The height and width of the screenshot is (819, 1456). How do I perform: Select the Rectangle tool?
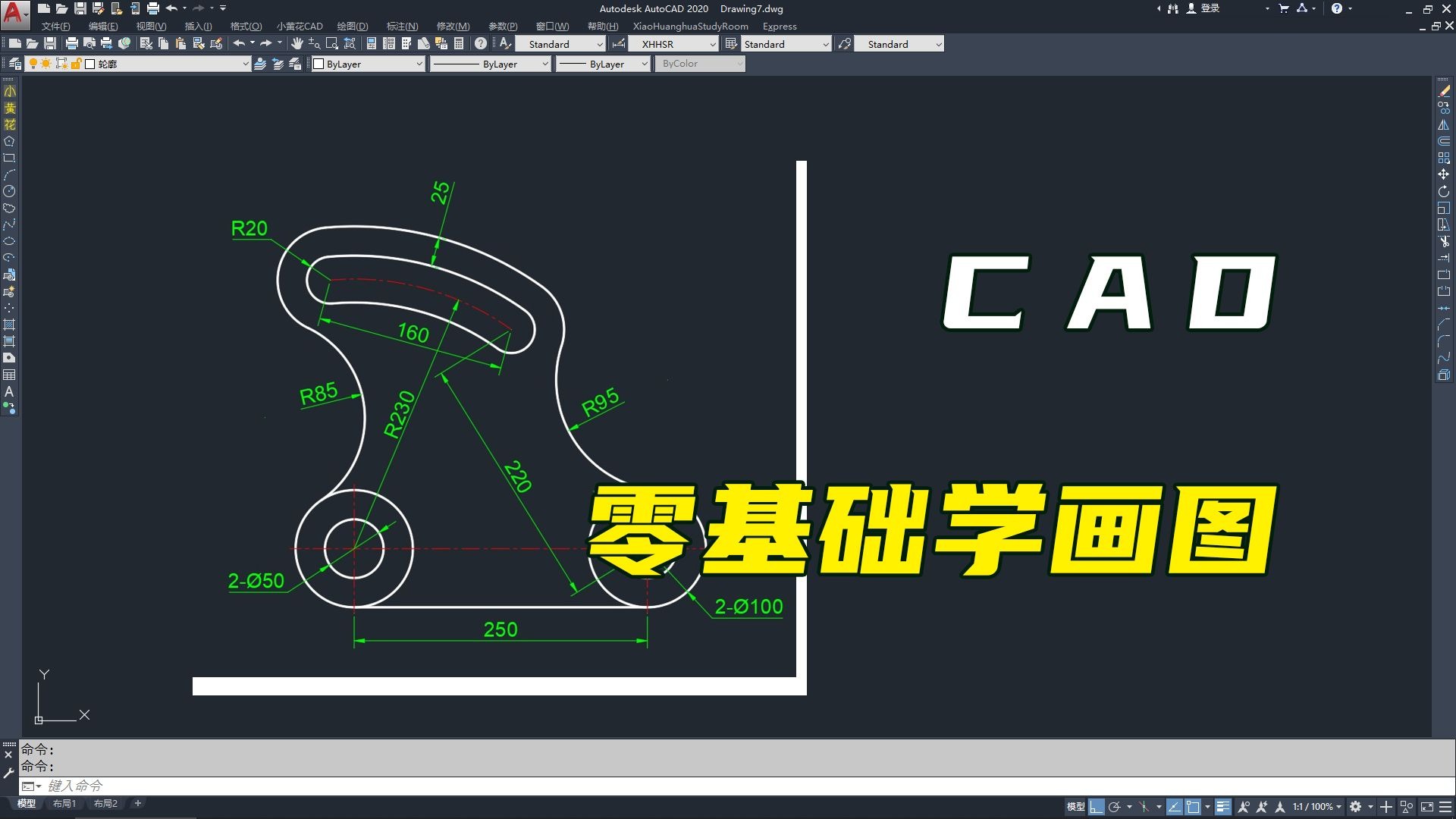coord(10,158)
